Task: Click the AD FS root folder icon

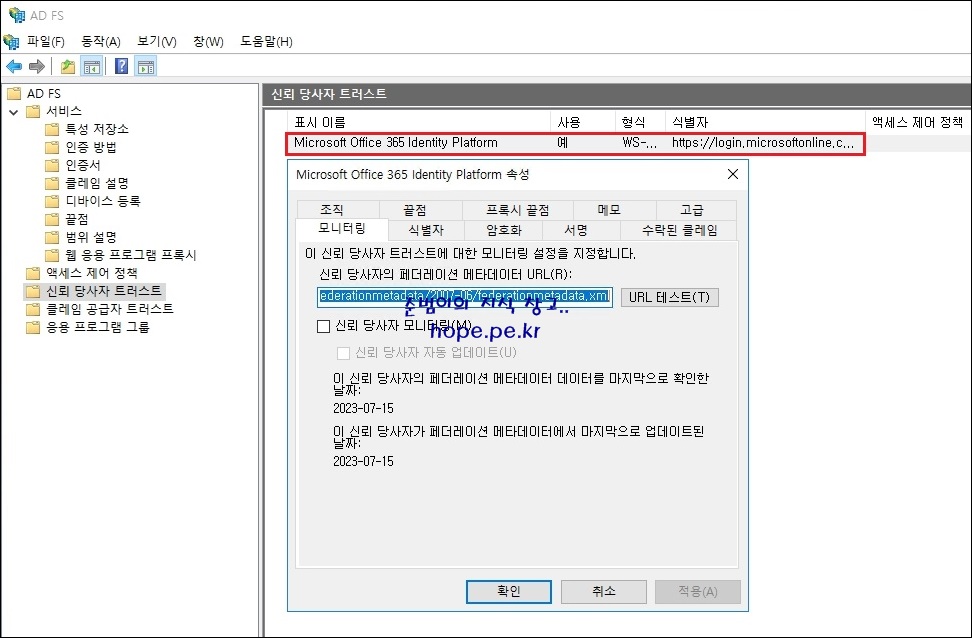Action: point(14,94)
